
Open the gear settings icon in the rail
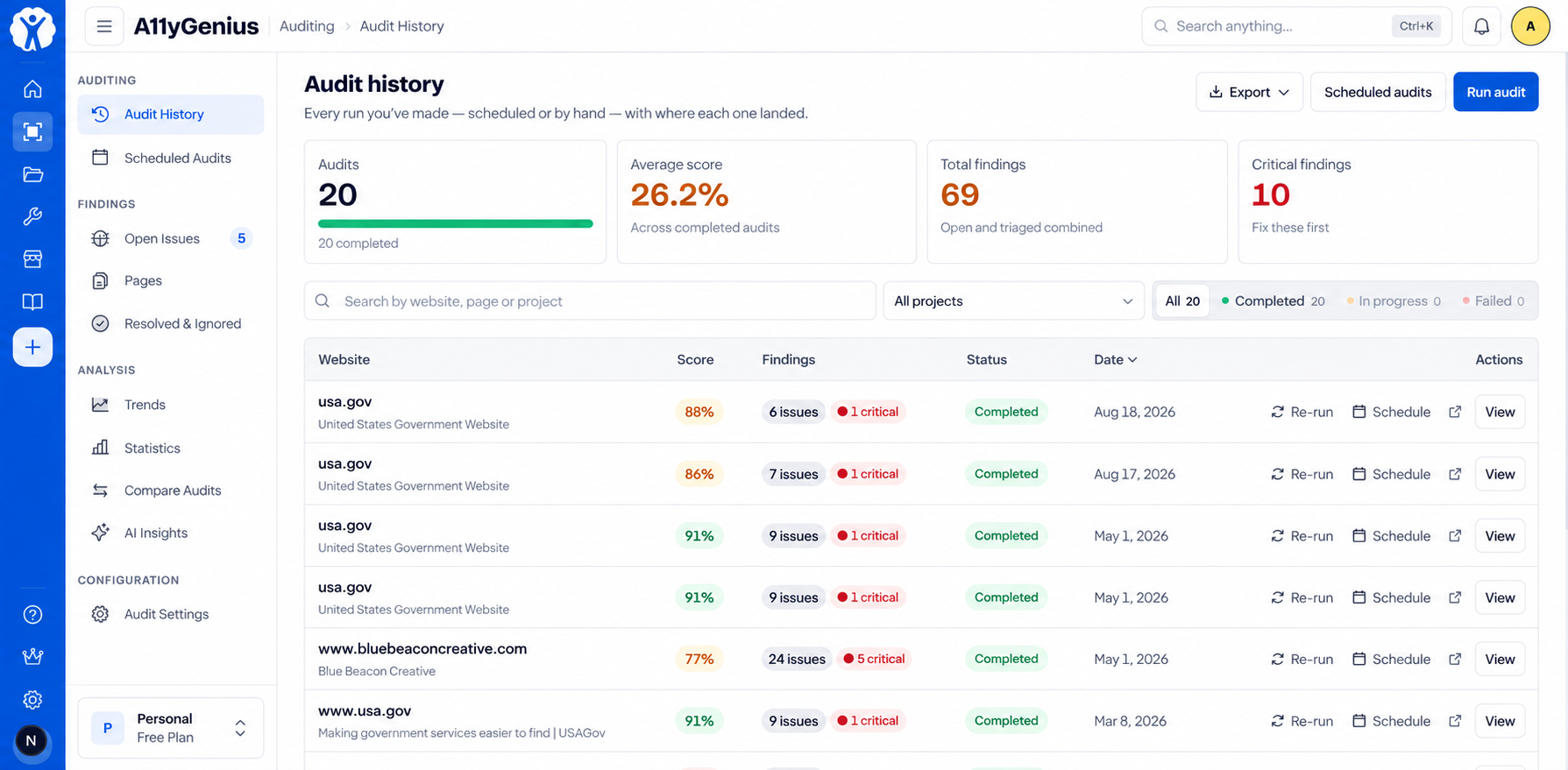(x=32, y=700)
